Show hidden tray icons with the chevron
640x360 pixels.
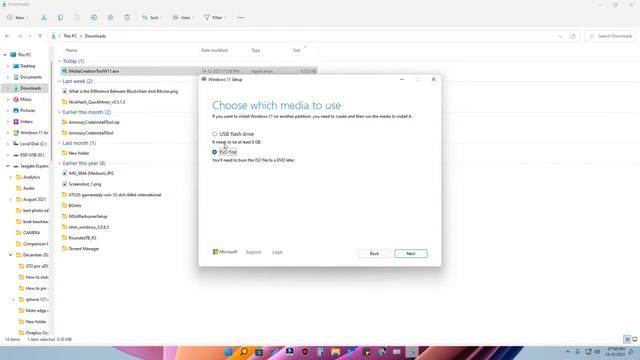pyautogui.click(x=567, y=352)
